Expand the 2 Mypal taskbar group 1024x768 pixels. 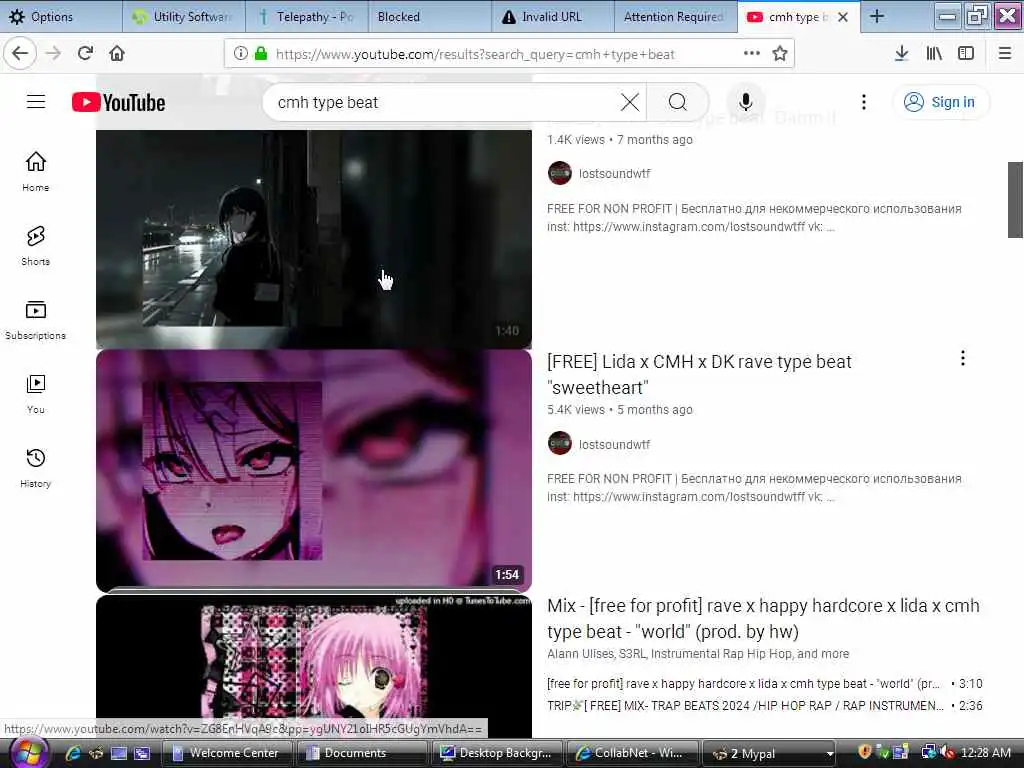pyautogui.click(x=769, y=753)
